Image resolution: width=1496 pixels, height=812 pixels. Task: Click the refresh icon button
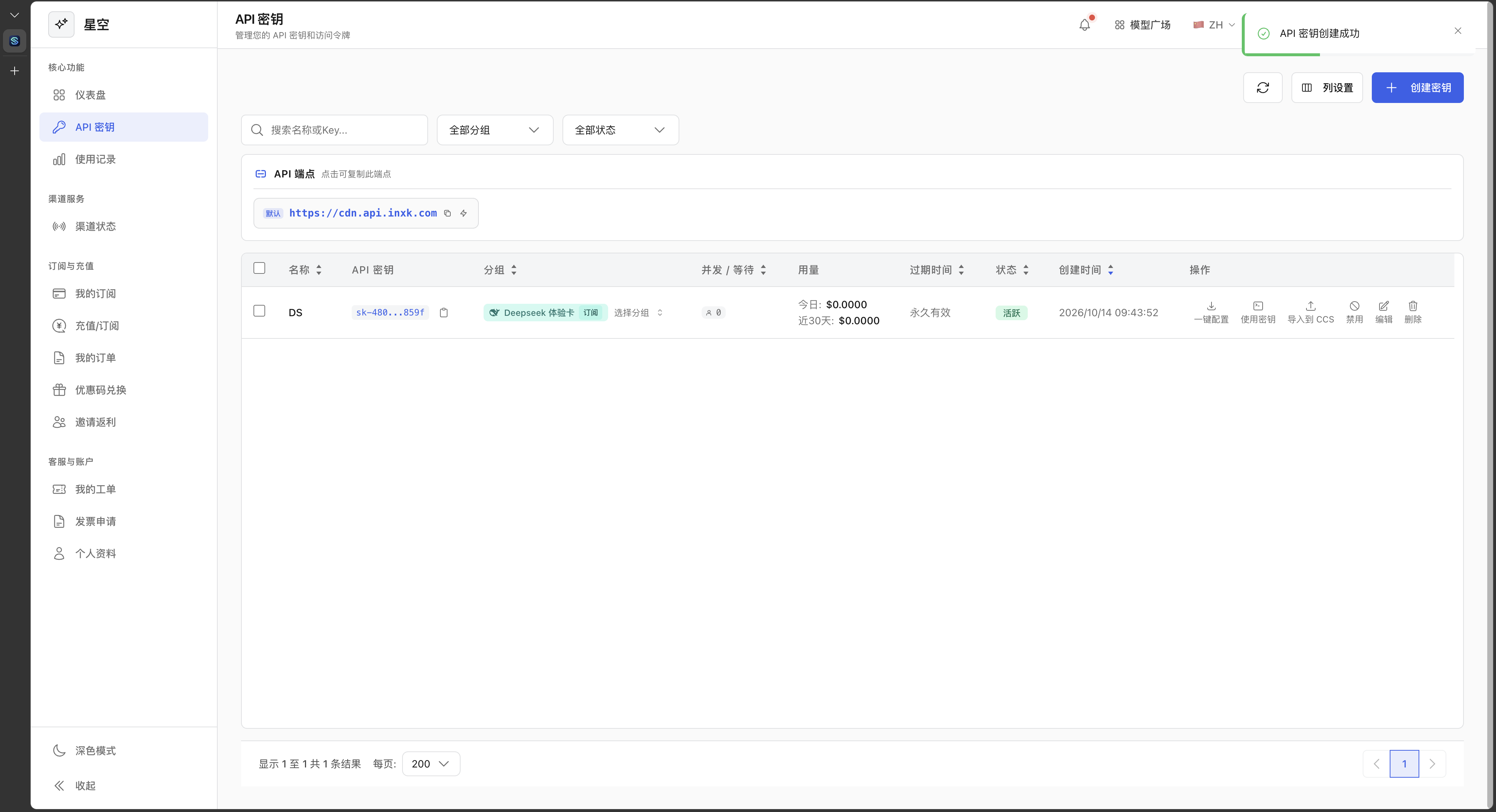click(x=1263, y=88)
